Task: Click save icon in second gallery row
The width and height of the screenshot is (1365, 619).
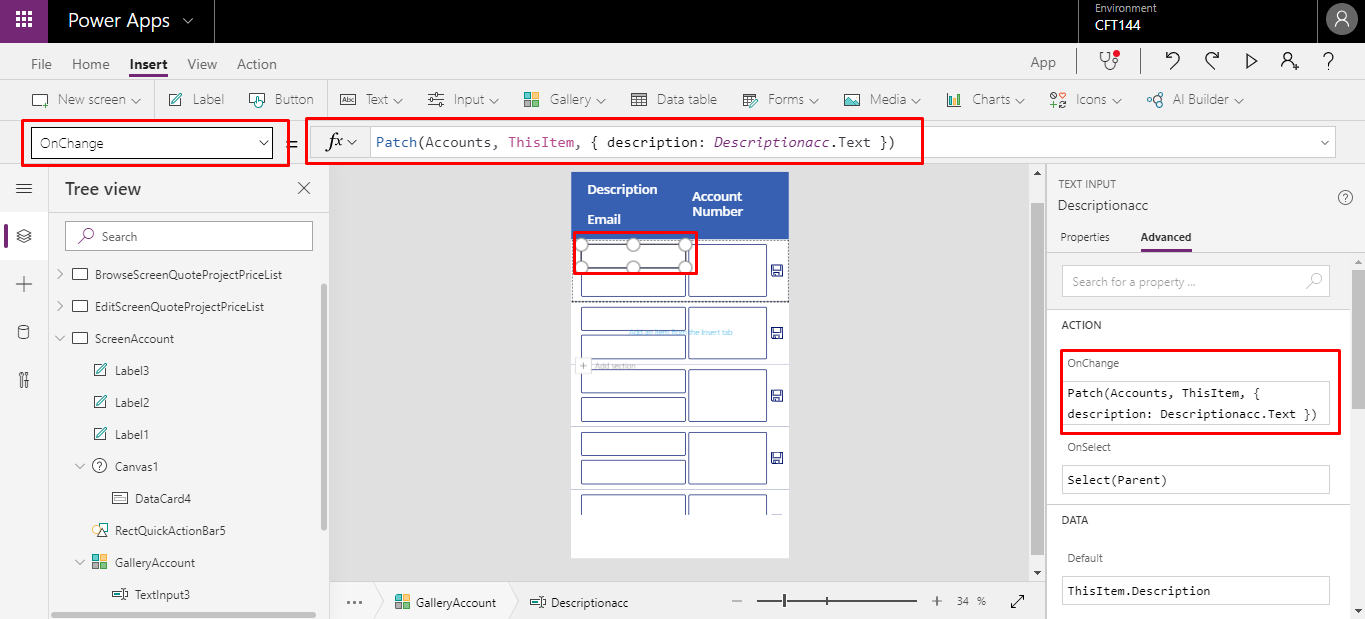Action: click(777, 333)
